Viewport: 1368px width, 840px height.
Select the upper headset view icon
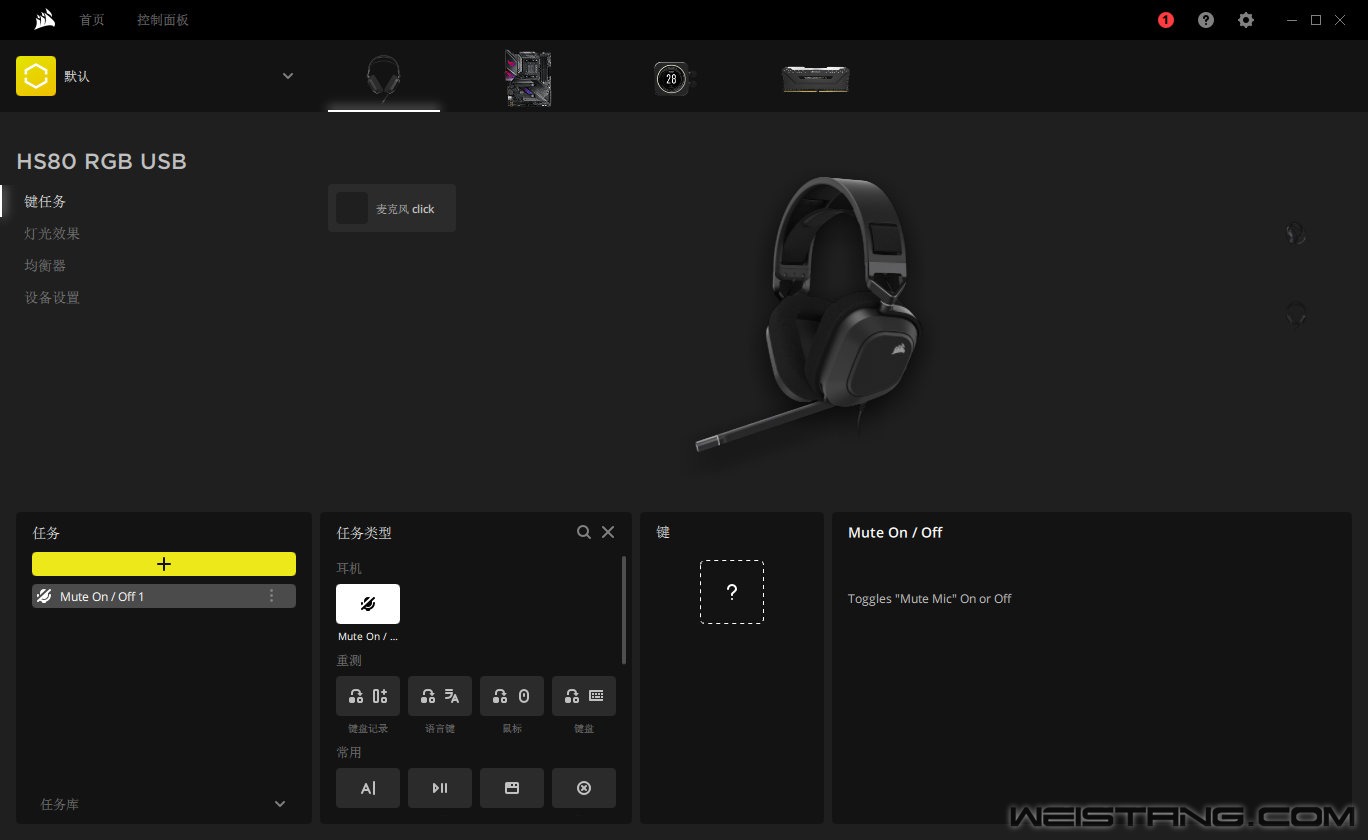tap(1296, 234)
